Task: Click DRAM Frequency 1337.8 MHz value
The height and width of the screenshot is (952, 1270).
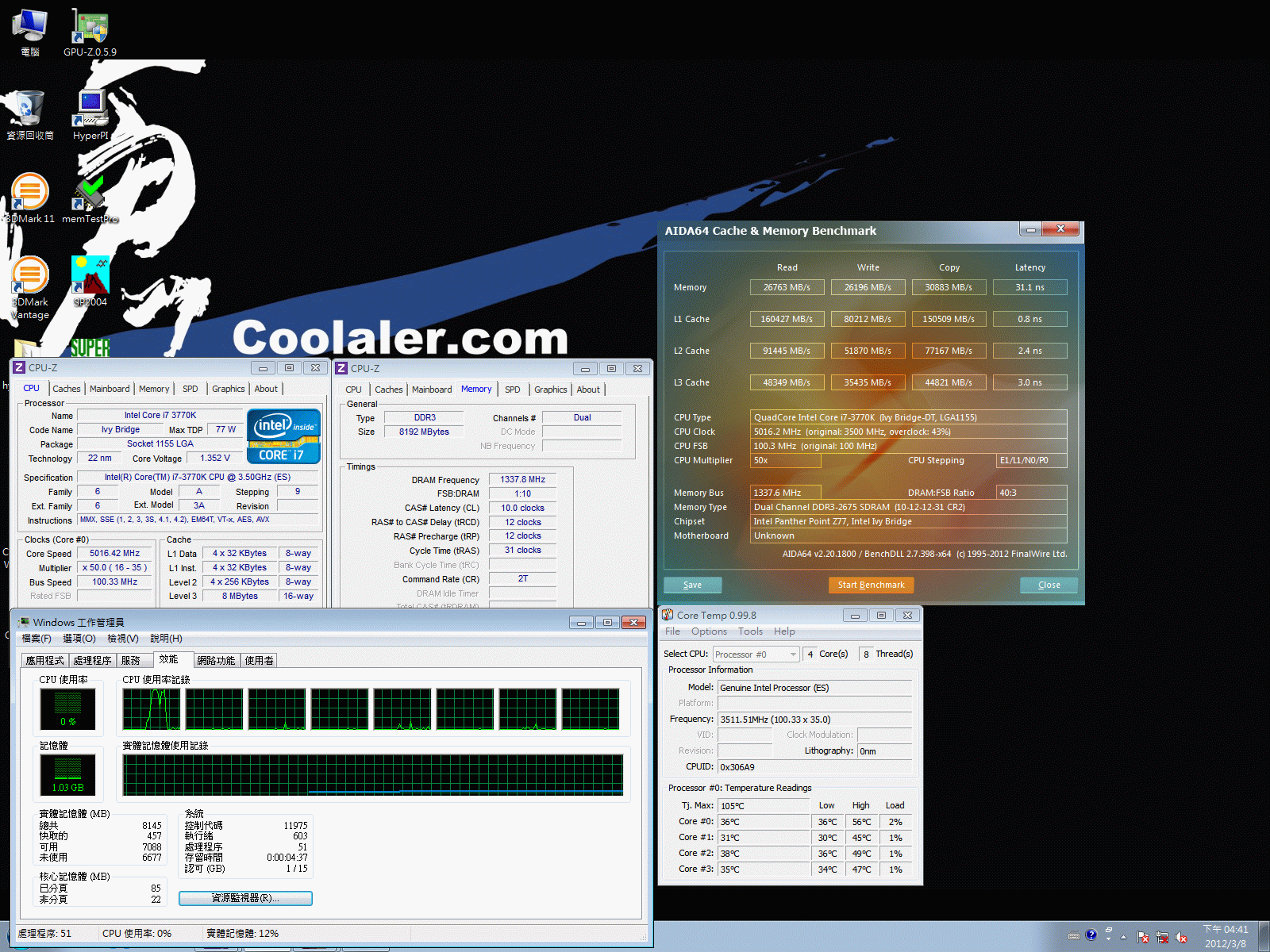Action: (522, 479)
